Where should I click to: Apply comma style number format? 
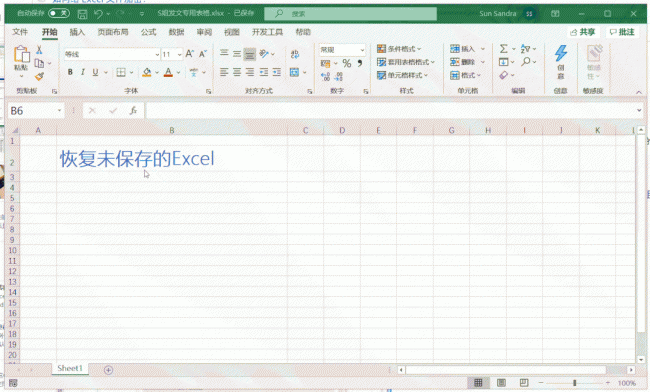click(360, 63)
